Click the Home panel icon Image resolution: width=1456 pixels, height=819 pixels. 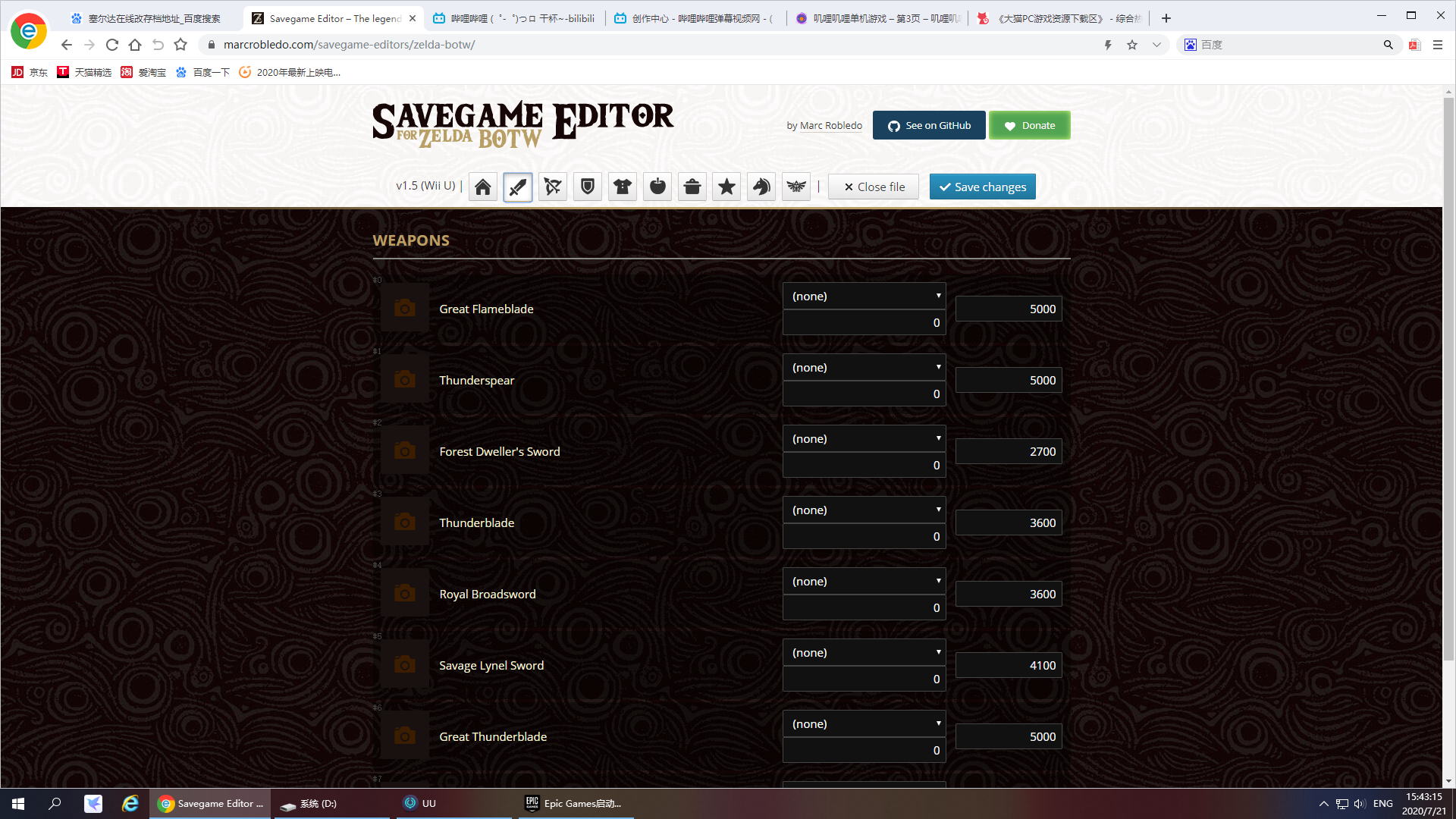[482, 187]
